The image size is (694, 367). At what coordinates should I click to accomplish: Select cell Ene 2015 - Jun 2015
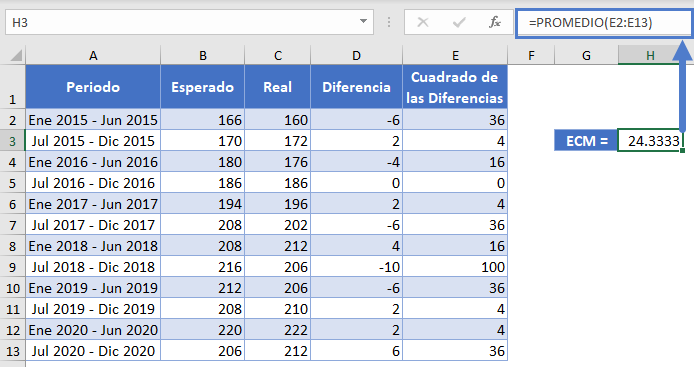(x=93, y=120)
